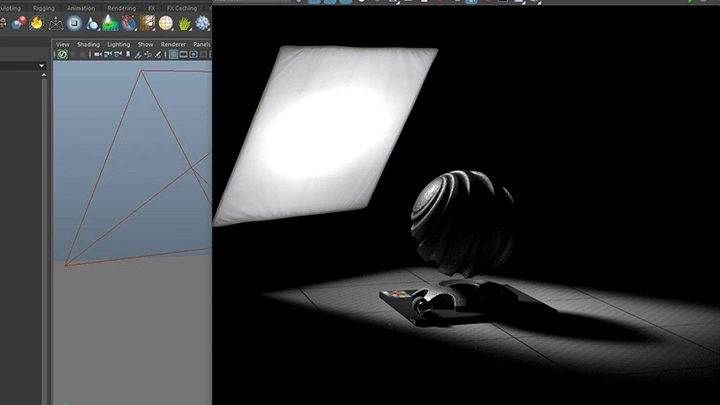Switch to the Rigging shelf tab
720x405 pixels.
click(44, 8)
